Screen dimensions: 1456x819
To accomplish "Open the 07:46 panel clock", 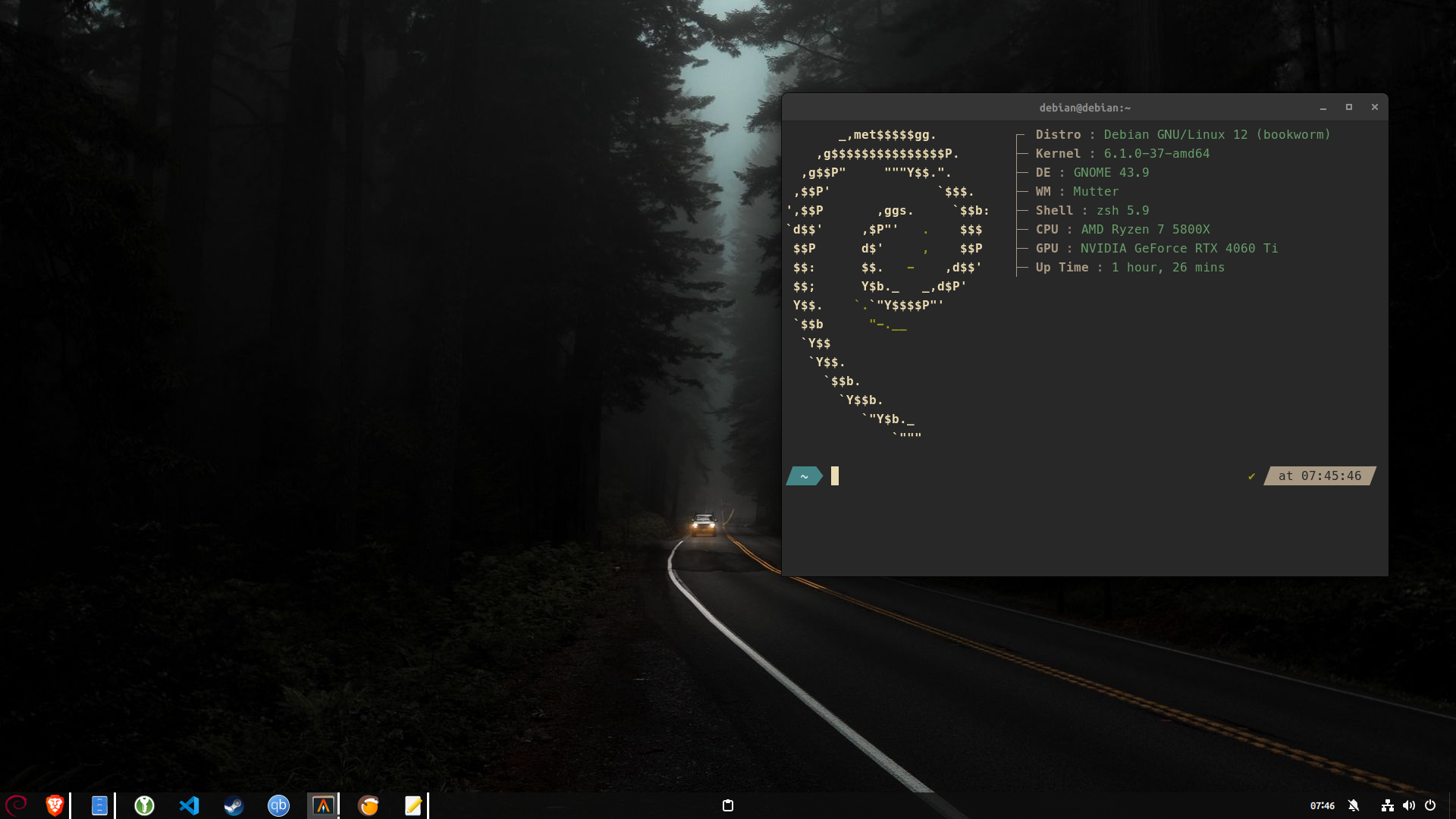I will [x=1323, y=805].
